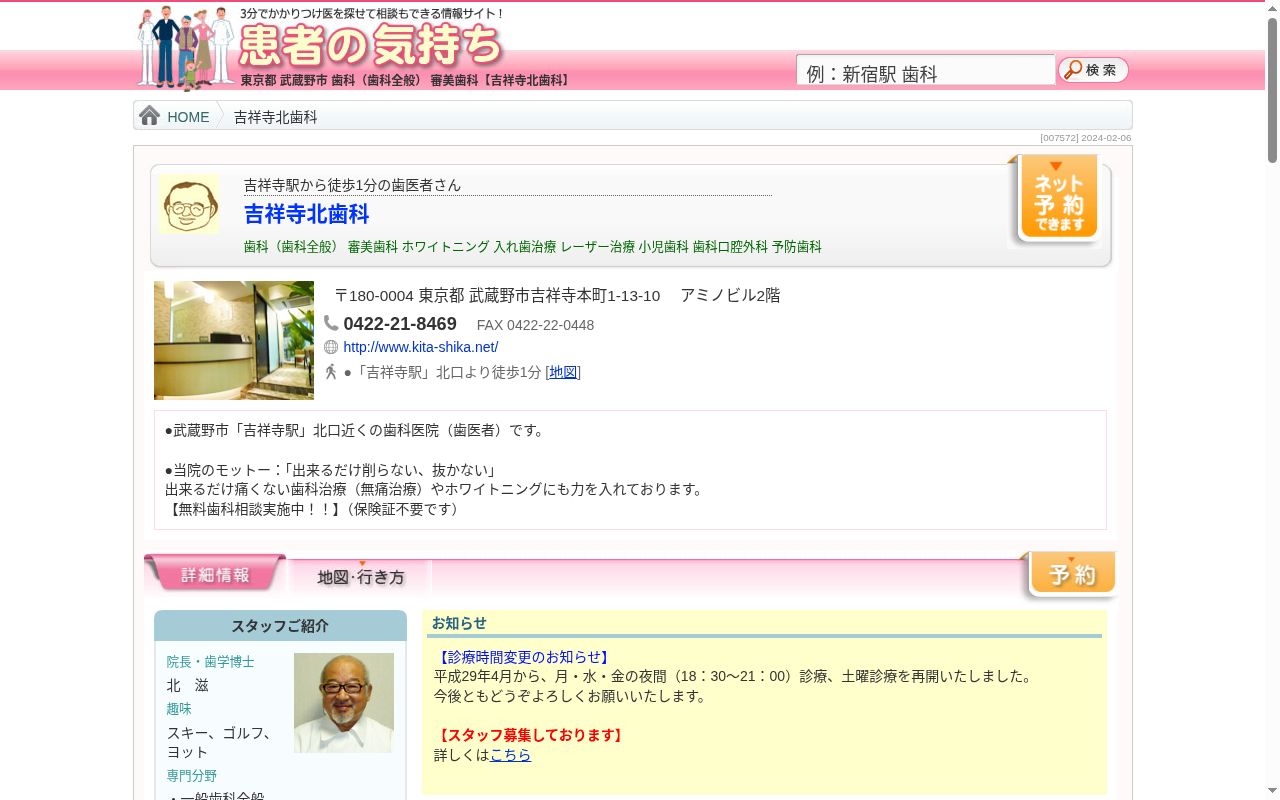This screenshot has height=800, width=1280.
Task: Click the 【無料歯科相談実施中！！】 description line
Action: point(314,509)
